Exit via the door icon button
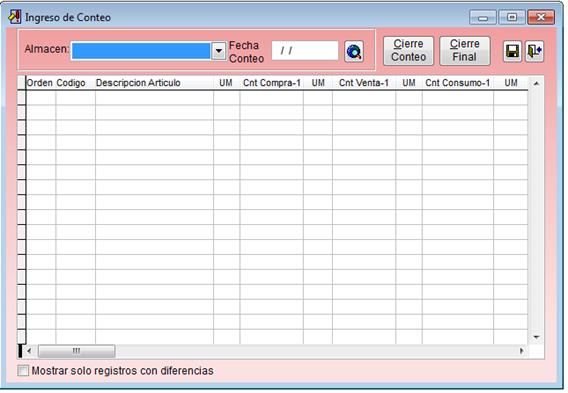The height and width of the screenshot is (393, 568). (534, 51)
